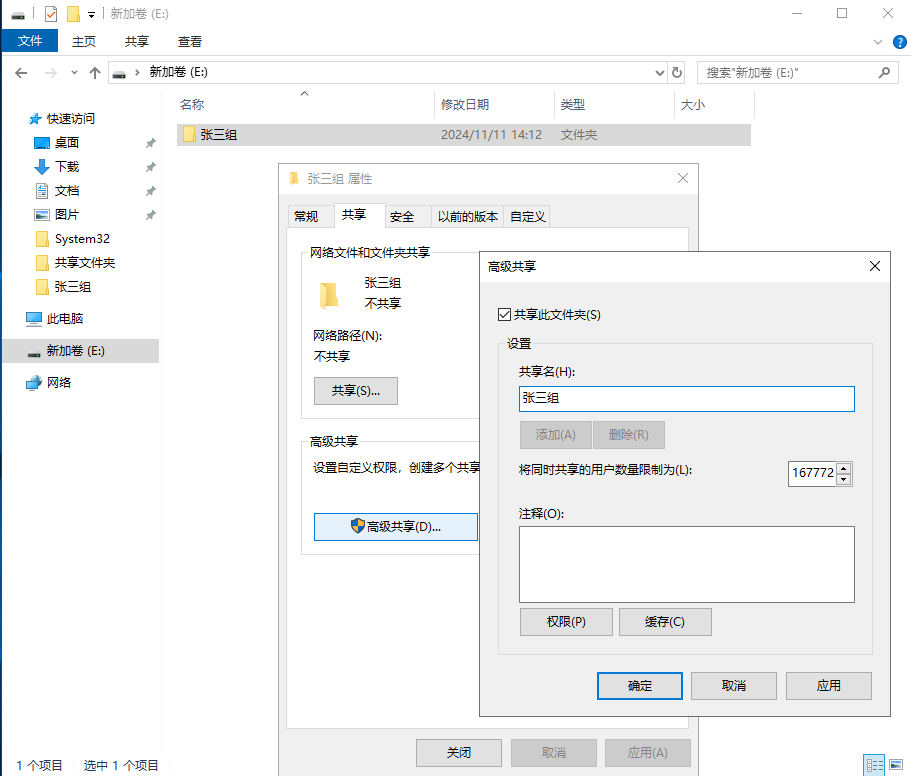The width and height of the screenshot is (911, 776).
Task: Confirm with 确定 in 高级共享 dialog
Action: pos(640,686)
